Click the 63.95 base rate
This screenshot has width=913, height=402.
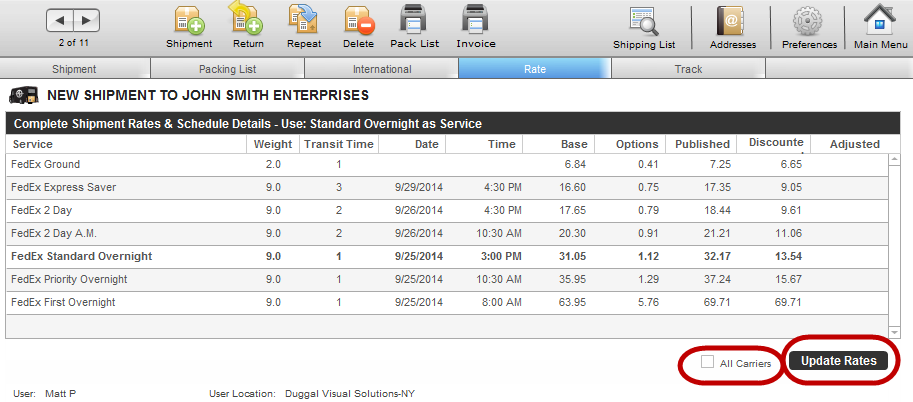(x=572, y=302)
